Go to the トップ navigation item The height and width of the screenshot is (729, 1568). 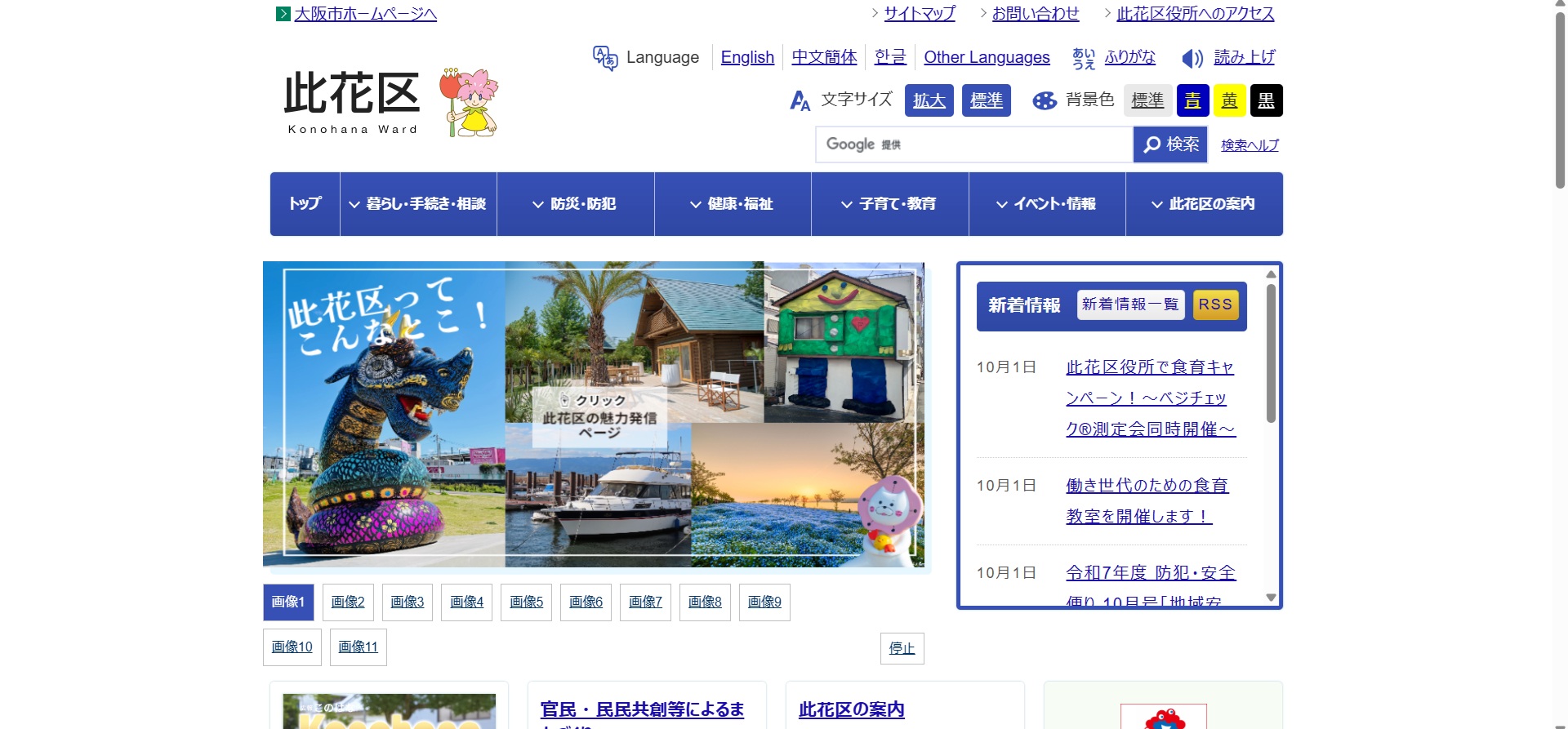pos(305,204)
